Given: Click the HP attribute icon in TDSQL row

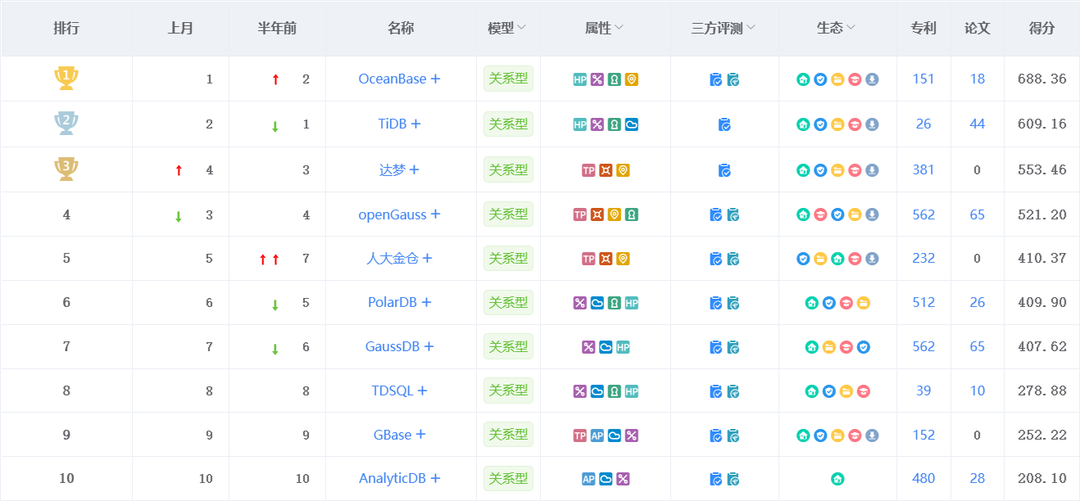Looking at the screenshot, I should [x=632, y=391].
